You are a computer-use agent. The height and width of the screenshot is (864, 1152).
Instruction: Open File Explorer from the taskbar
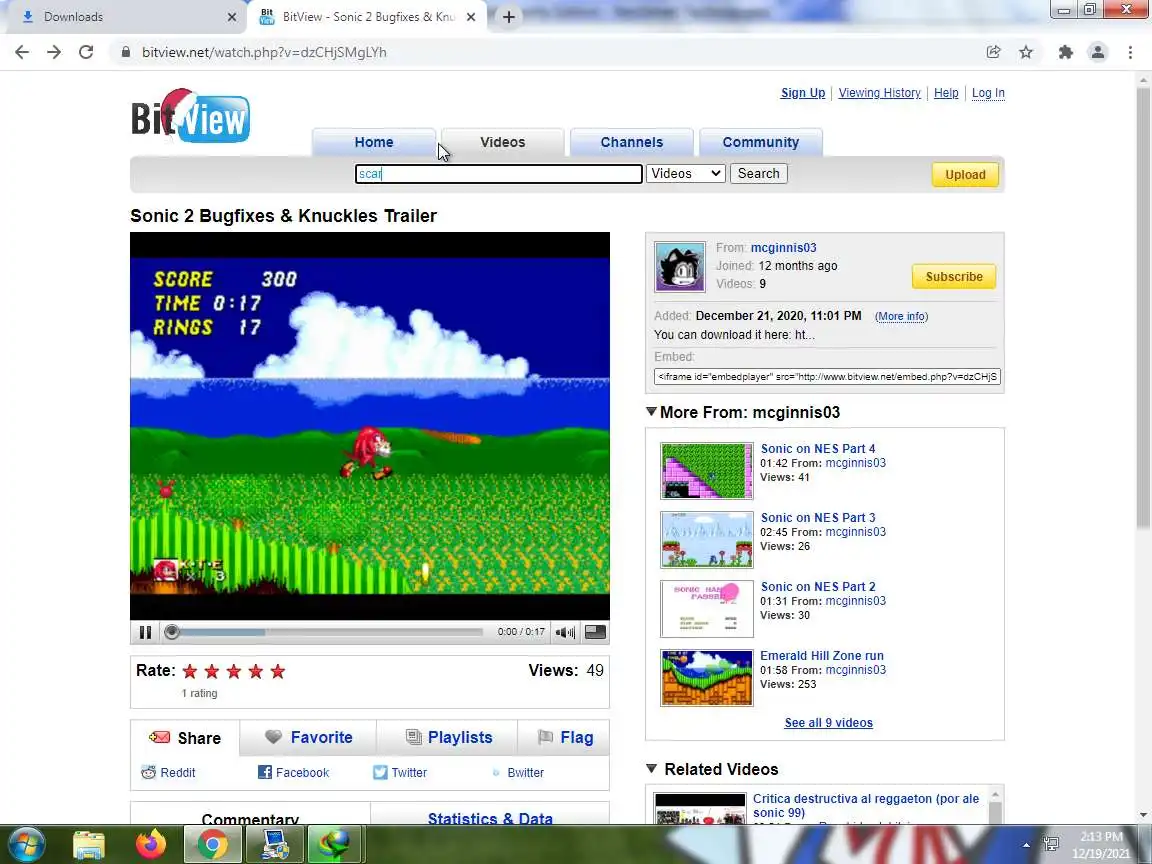89,844
